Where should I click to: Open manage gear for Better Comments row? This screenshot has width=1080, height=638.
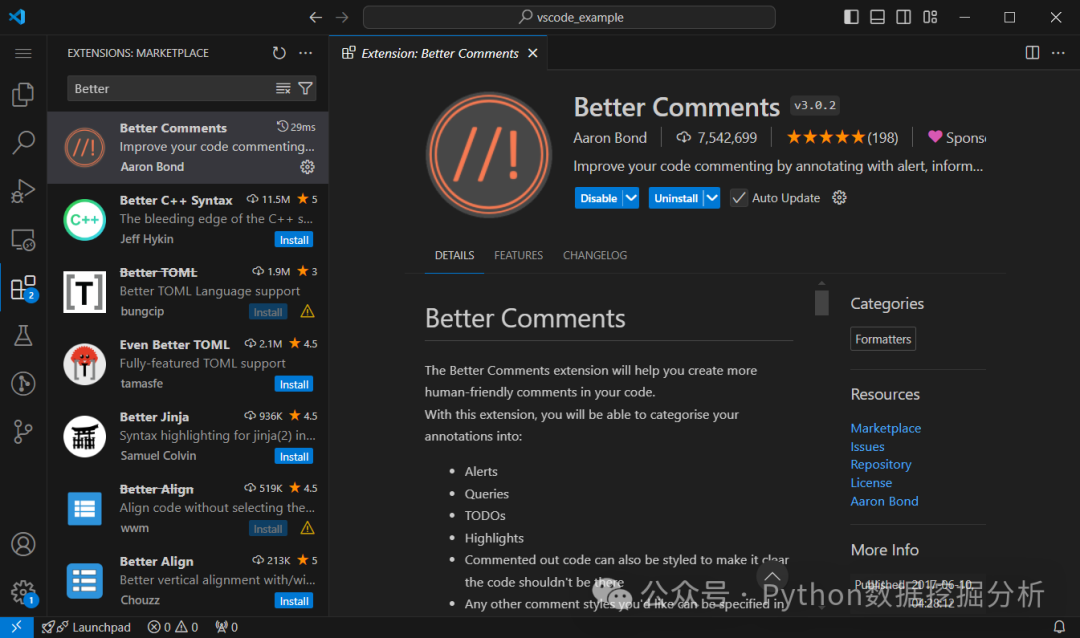(307, 167)
